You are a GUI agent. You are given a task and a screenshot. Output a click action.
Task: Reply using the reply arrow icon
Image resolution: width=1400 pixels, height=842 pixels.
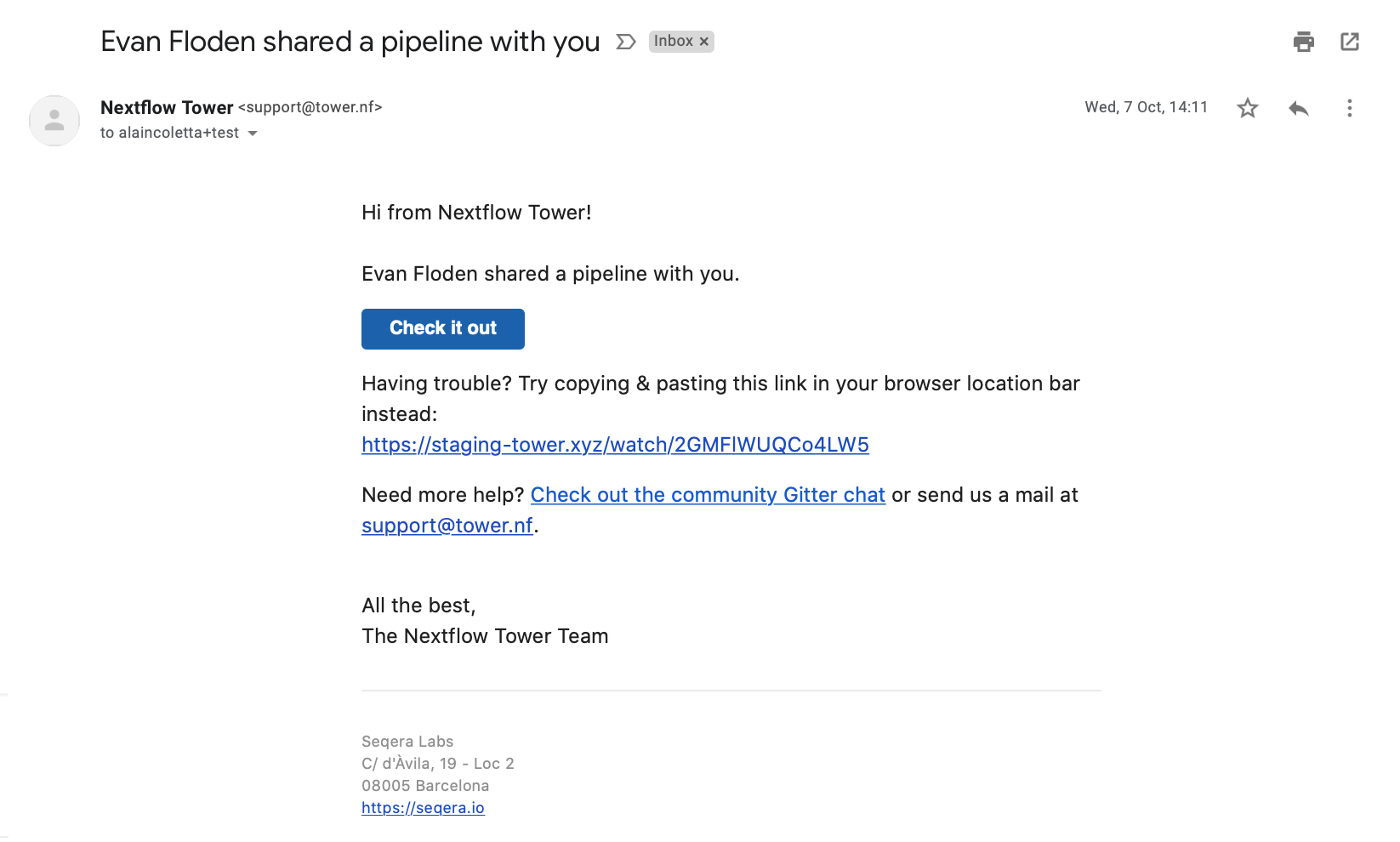click(1298, 108)
